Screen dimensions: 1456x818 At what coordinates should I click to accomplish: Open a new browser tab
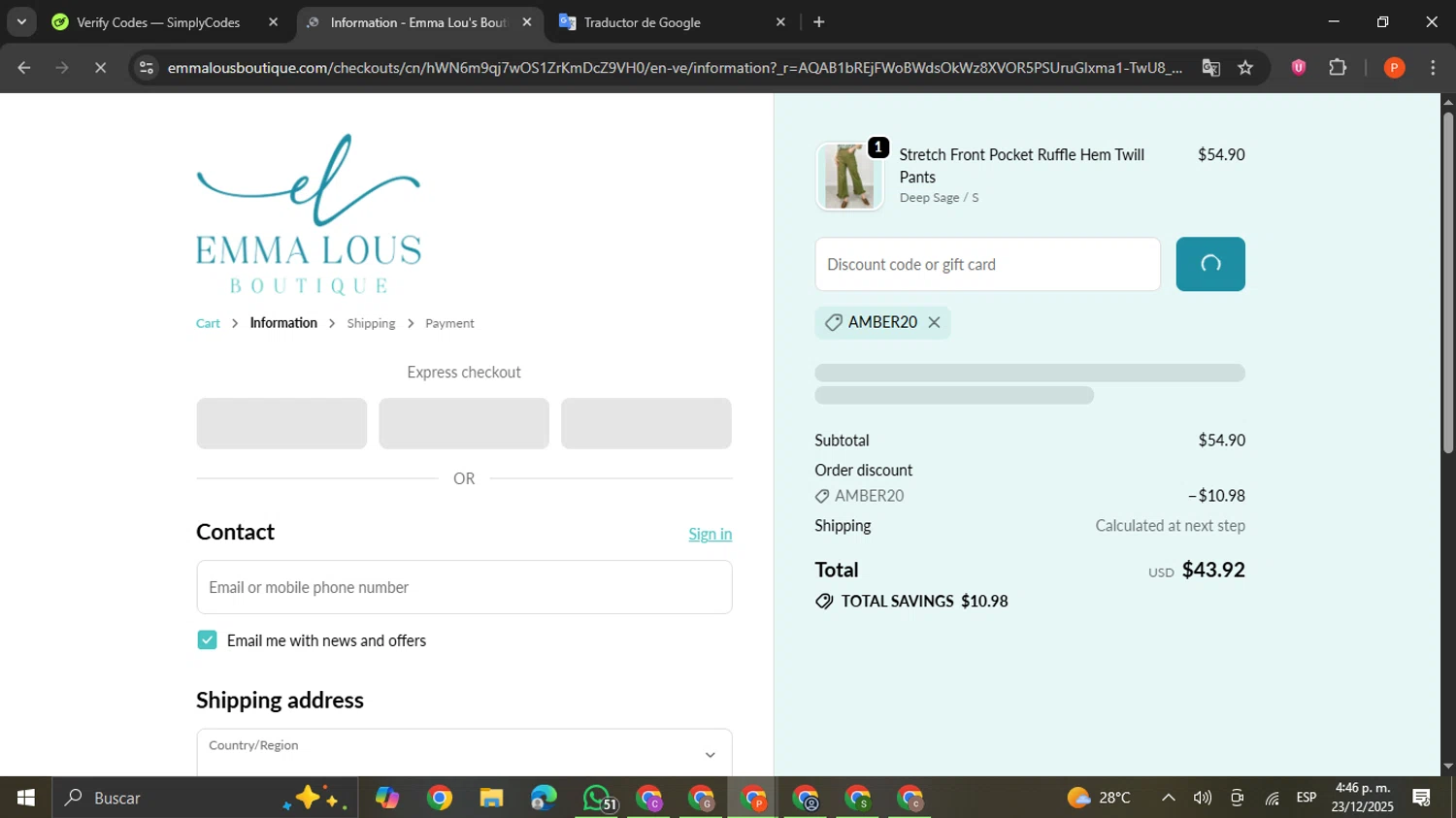click(819, 22)
